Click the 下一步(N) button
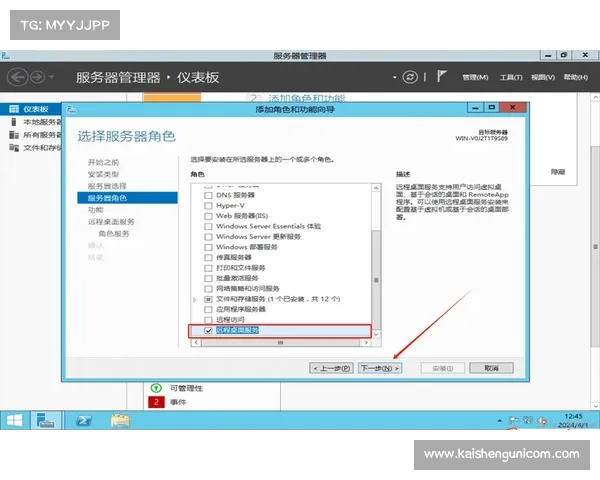The height and width of the screenshot is (480, 600). pyautogui.click(x=380, y=368)
